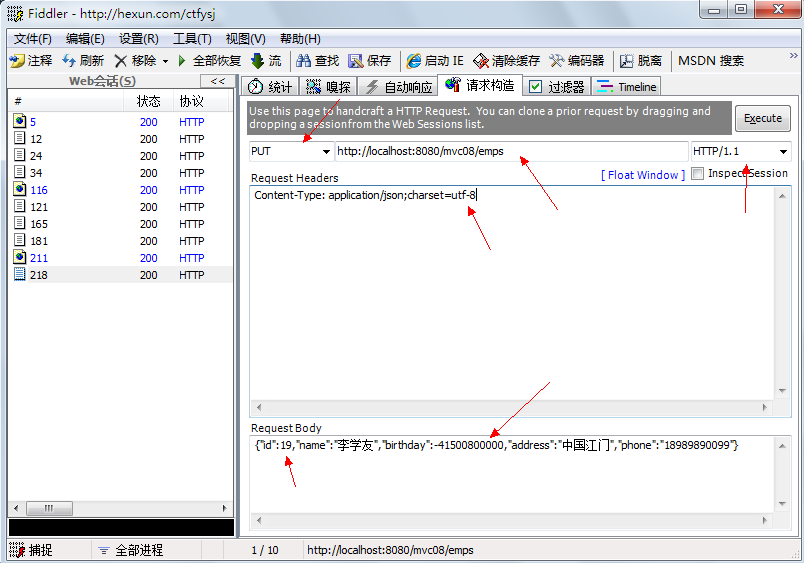Screen dimensions: 804x563
Task: Open the 视图(V) menu
Action: [x=246, y=39]
